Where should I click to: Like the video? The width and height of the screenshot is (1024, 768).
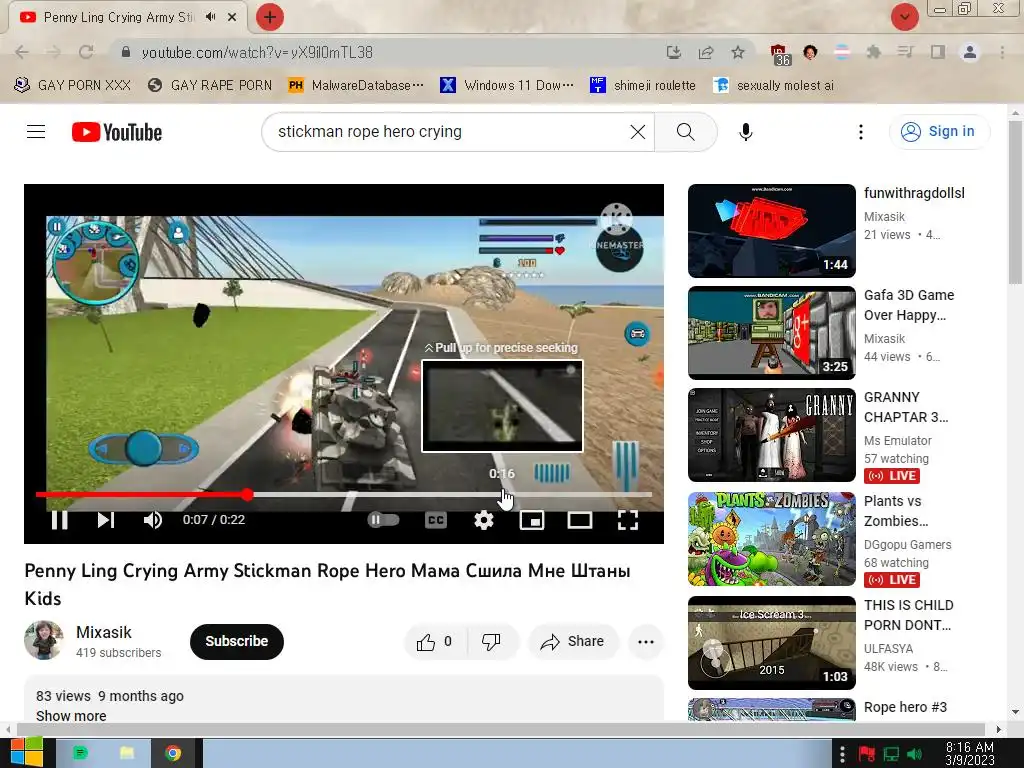(435, 642)
